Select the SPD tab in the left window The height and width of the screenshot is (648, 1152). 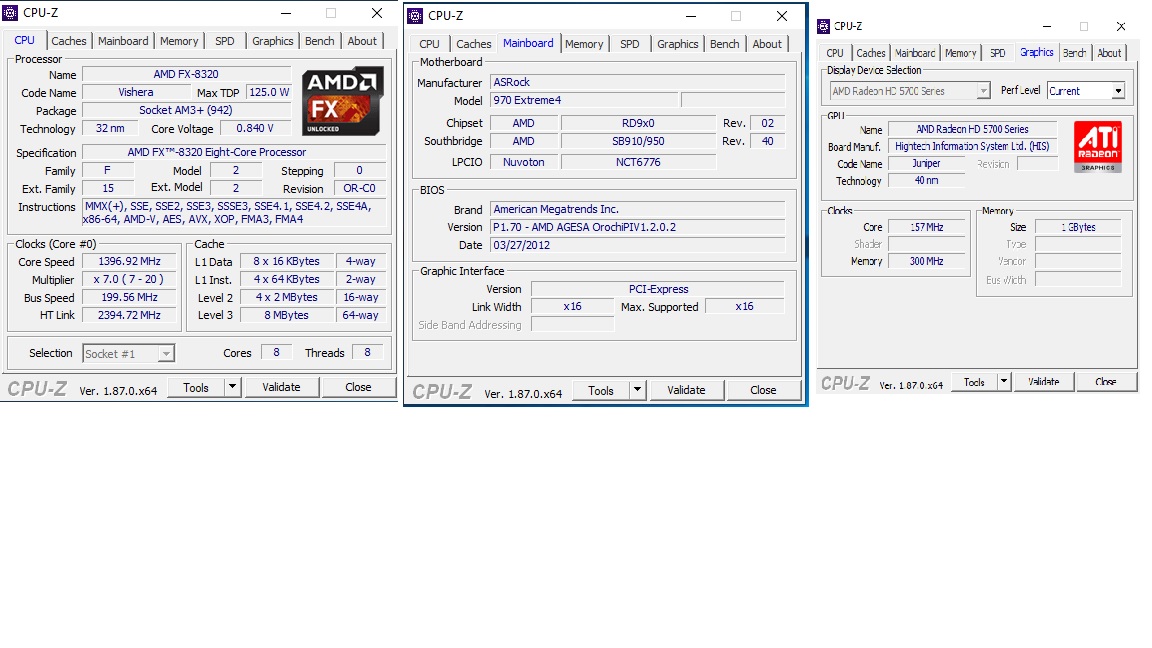[x=225, y=41]
